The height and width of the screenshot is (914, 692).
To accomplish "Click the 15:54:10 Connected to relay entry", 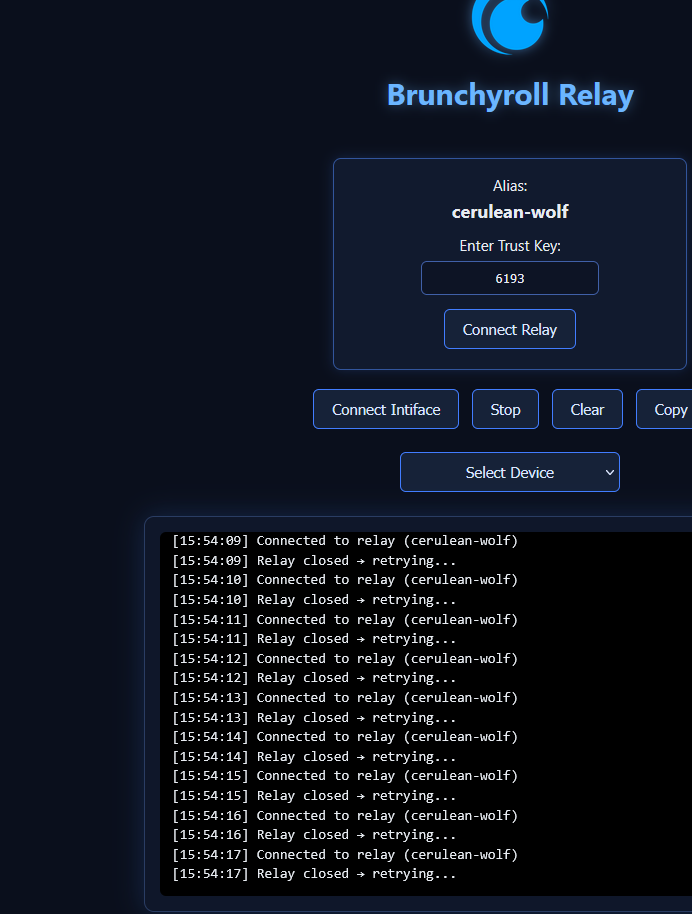I will [345, 580].
